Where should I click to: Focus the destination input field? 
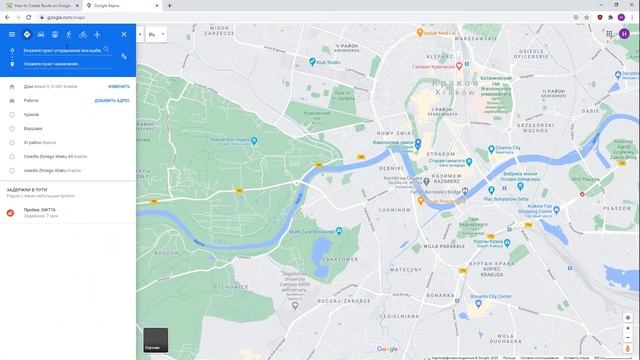67,64
